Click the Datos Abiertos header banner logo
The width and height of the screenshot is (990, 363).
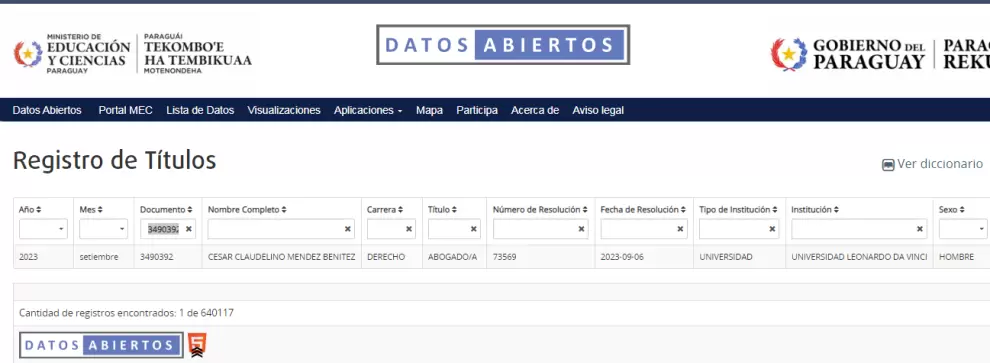[503, 45]
